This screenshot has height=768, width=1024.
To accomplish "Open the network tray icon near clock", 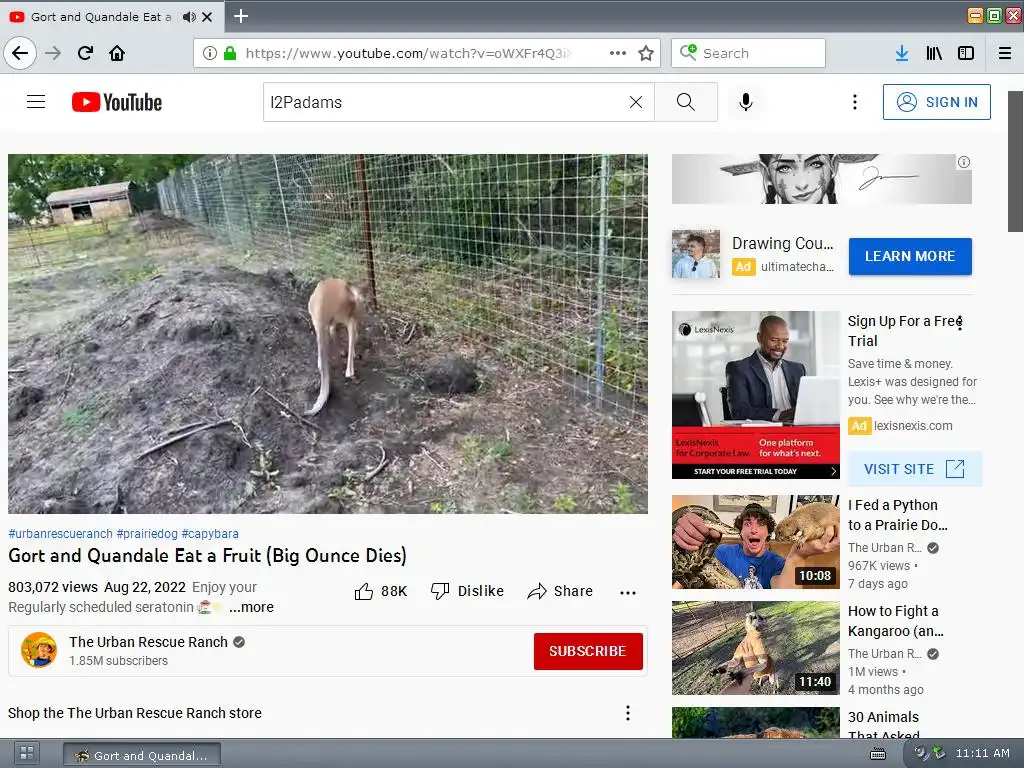I will click(x=938, y=753).
